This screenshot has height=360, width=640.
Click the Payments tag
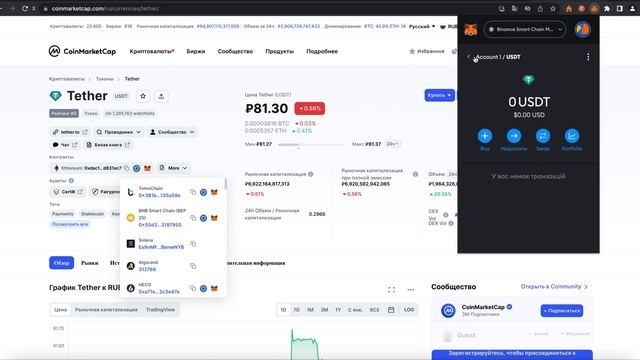tap(62, 214)
